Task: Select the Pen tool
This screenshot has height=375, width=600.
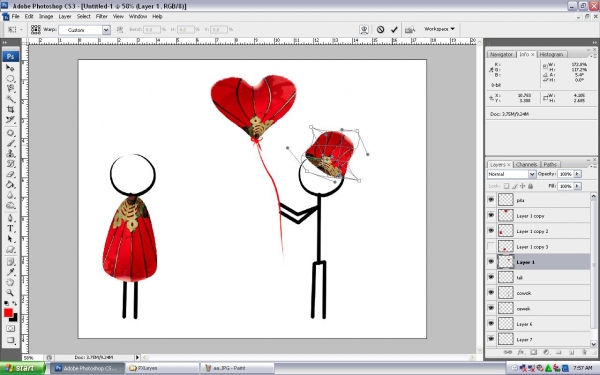Action: pyautogui.click(x=10, y=218)
